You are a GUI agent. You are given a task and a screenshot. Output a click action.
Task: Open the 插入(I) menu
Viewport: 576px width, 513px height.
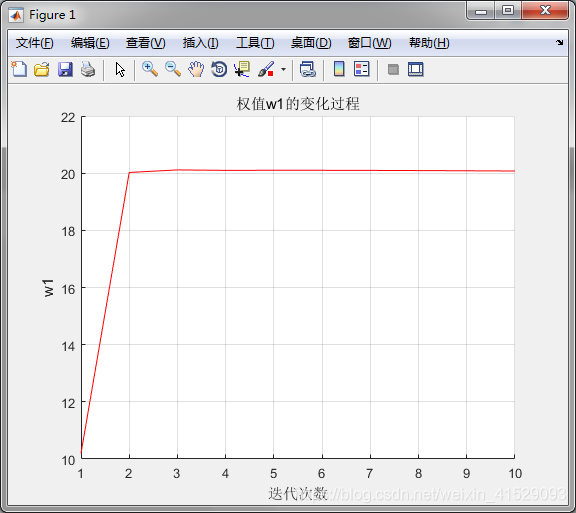201,43
